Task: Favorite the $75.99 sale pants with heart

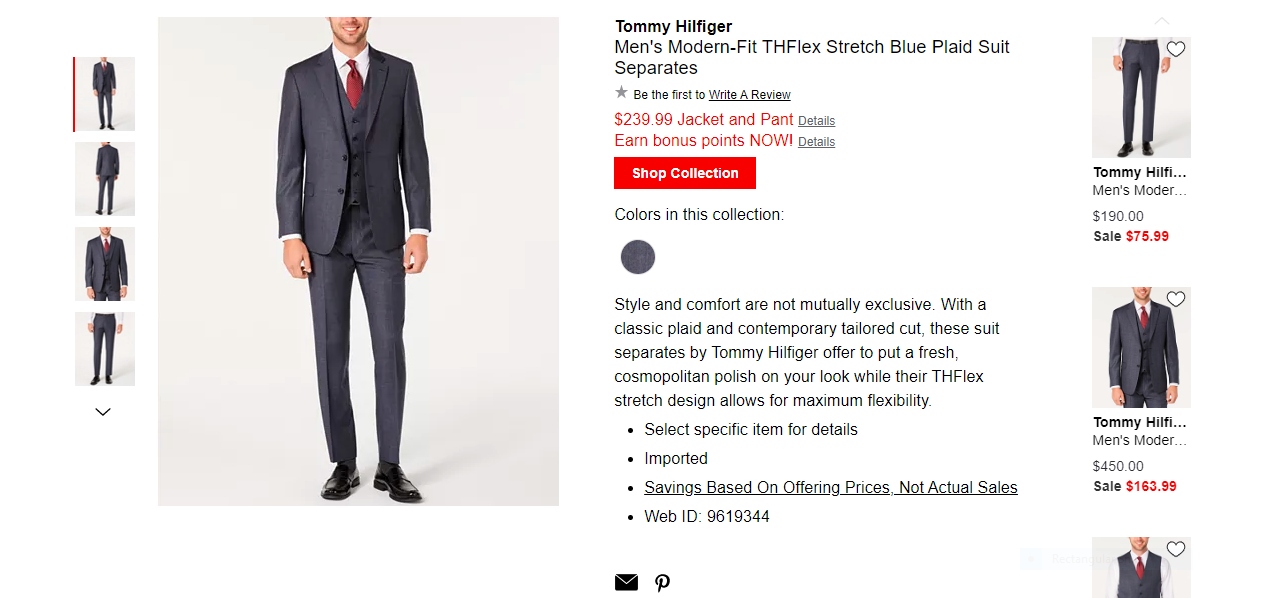Action: pos(1176,49)
